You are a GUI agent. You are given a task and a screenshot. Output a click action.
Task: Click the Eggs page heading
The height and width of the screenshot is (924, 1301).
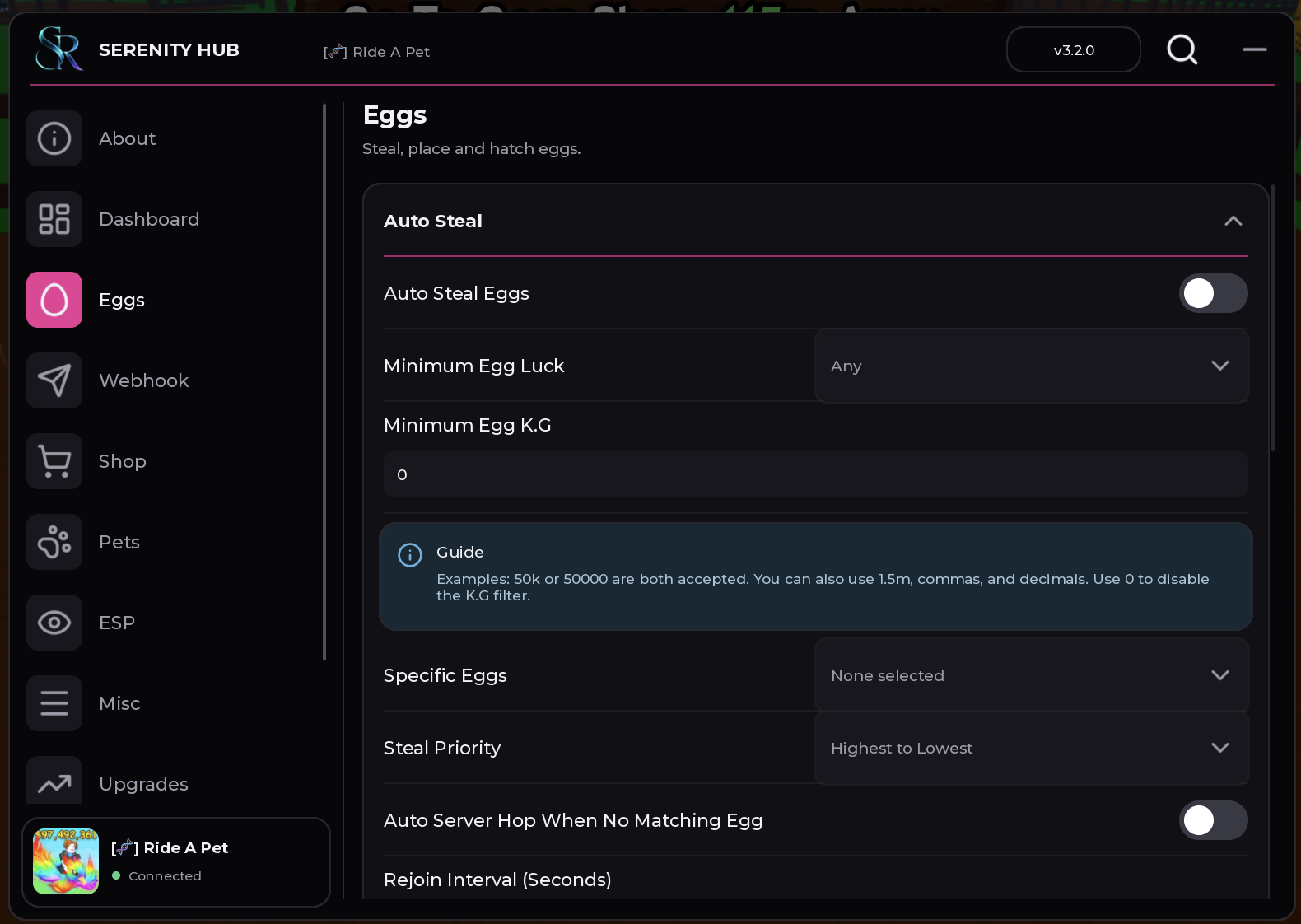pyautogui.click(x=395, y=115)
